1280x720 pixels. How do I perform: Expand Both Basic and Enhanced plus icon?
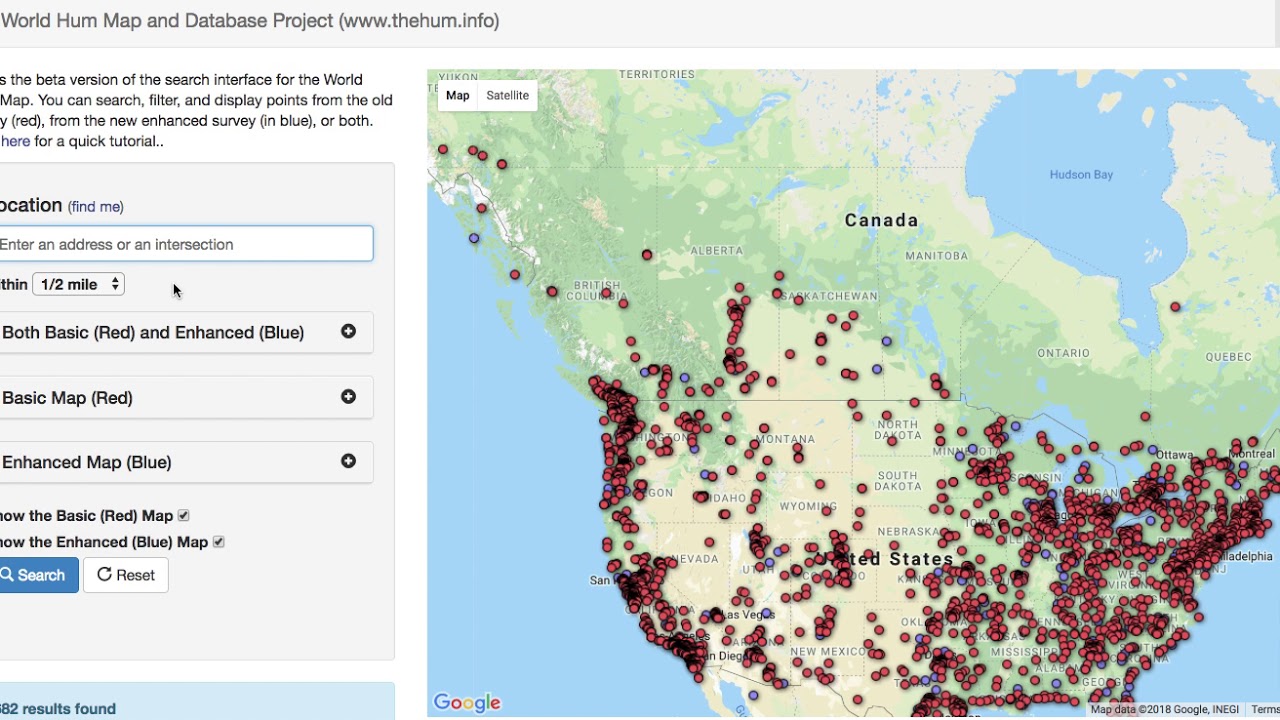click(x=348, y=331)
